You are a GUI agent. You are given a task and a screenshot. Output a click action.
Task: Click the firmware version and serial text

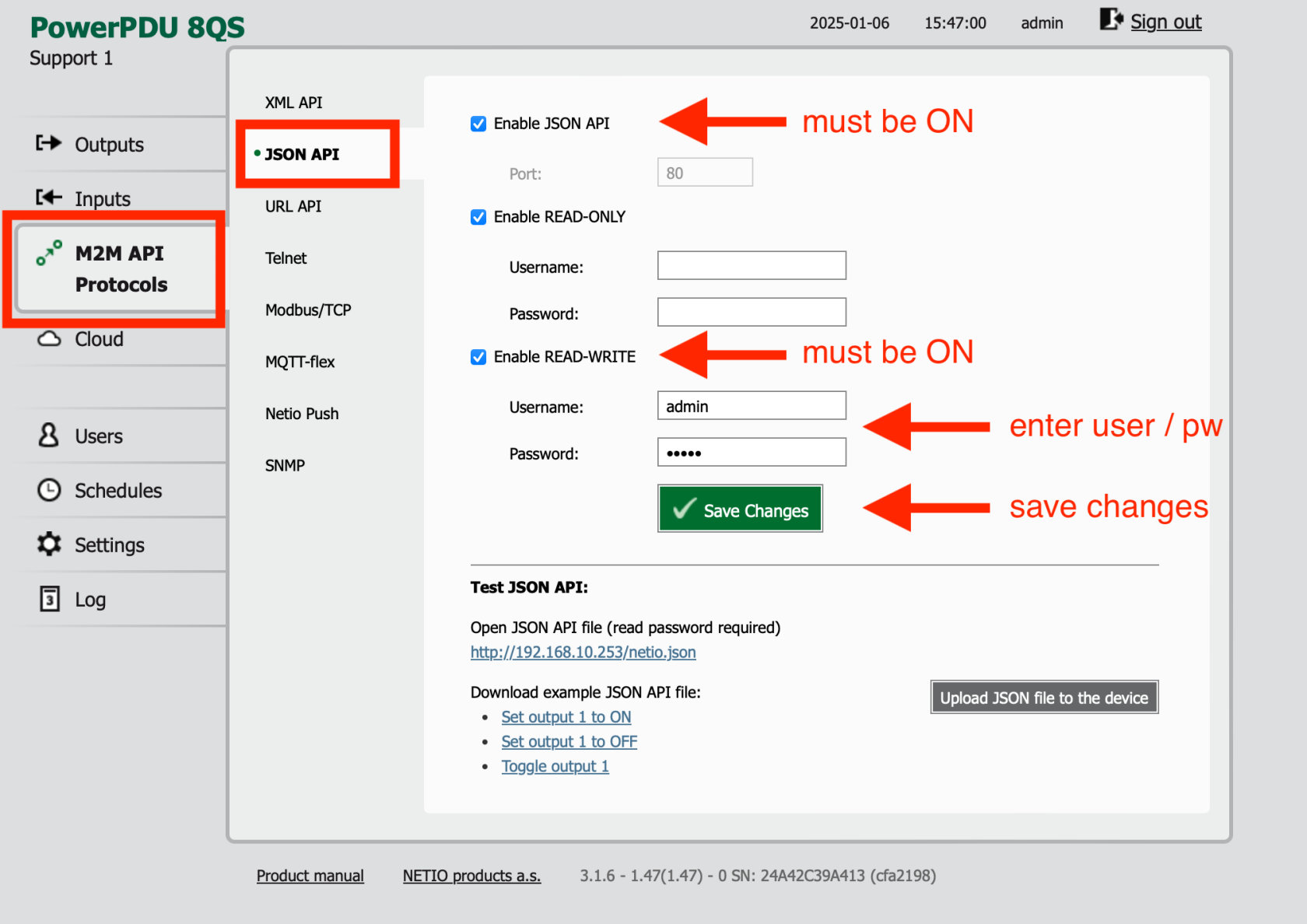point(758,876)
